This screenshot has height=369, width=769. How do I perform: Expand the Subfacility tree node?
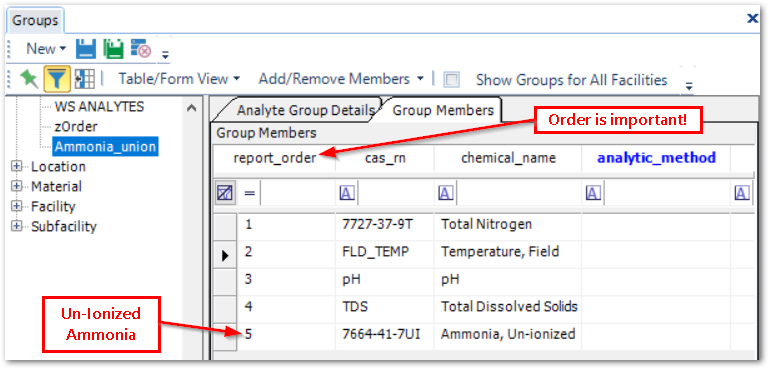tap(17, 227)
